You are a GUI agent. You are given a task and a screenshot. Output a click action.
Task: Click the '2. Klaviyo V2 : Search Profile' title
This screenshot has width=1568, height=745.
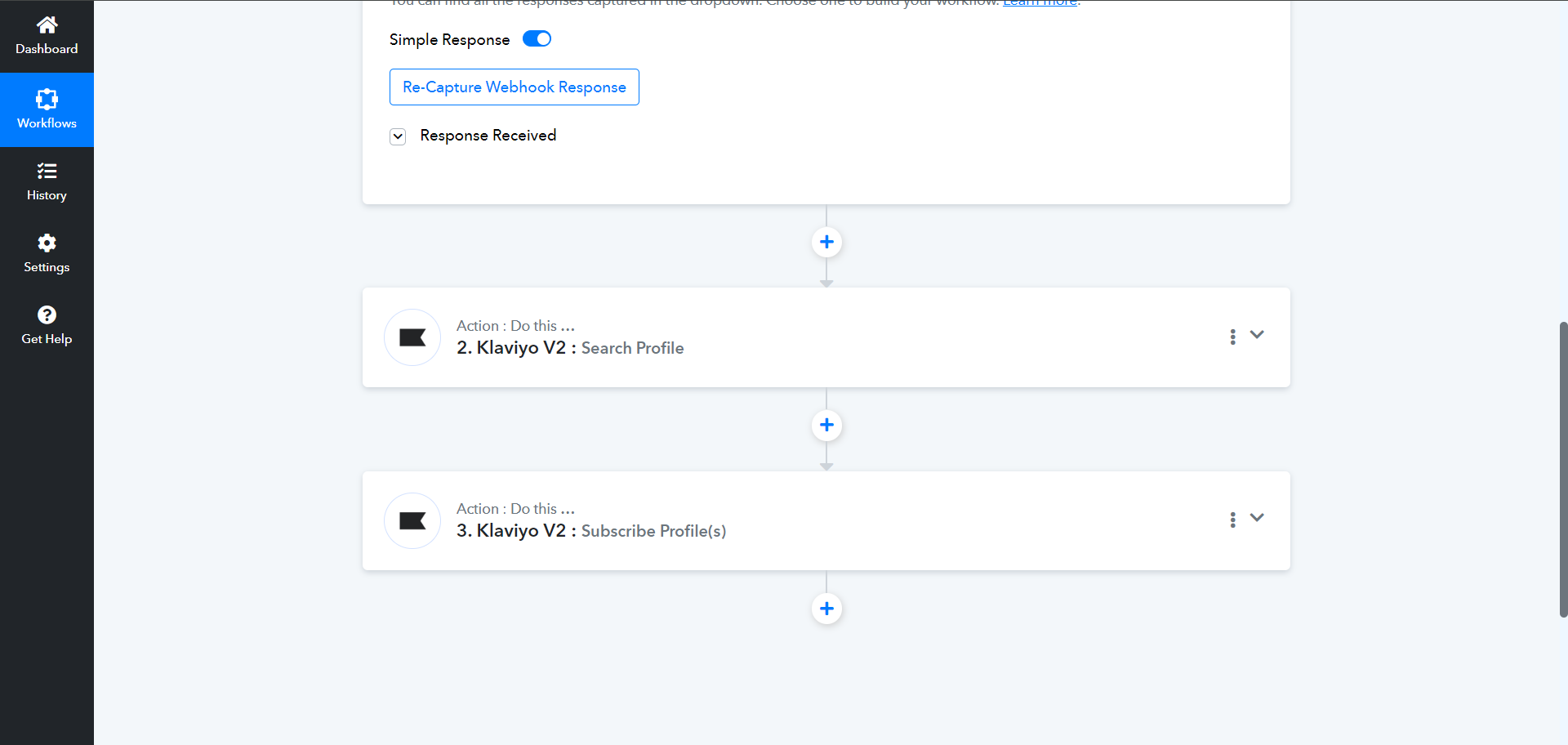(x=570, y=348)
